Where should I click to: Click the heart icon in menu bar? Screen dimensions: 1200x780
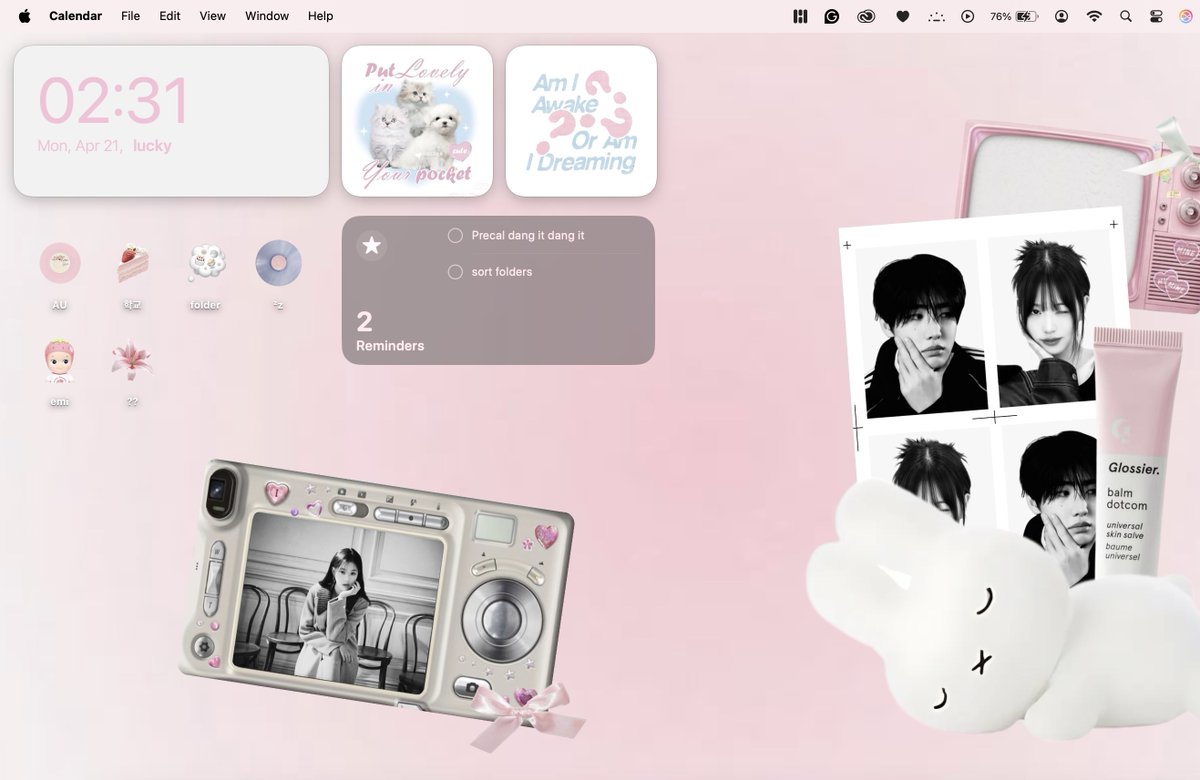coord(902,16)
